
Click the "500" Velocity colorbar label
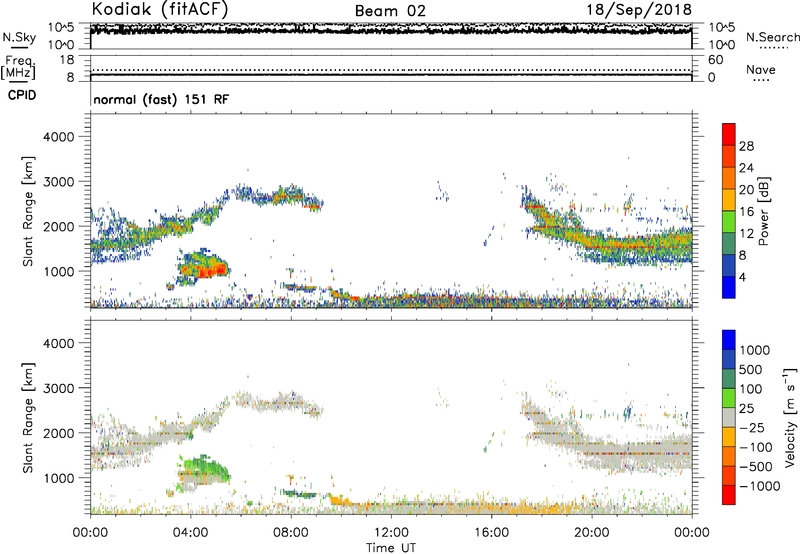[x=751, y=370]
